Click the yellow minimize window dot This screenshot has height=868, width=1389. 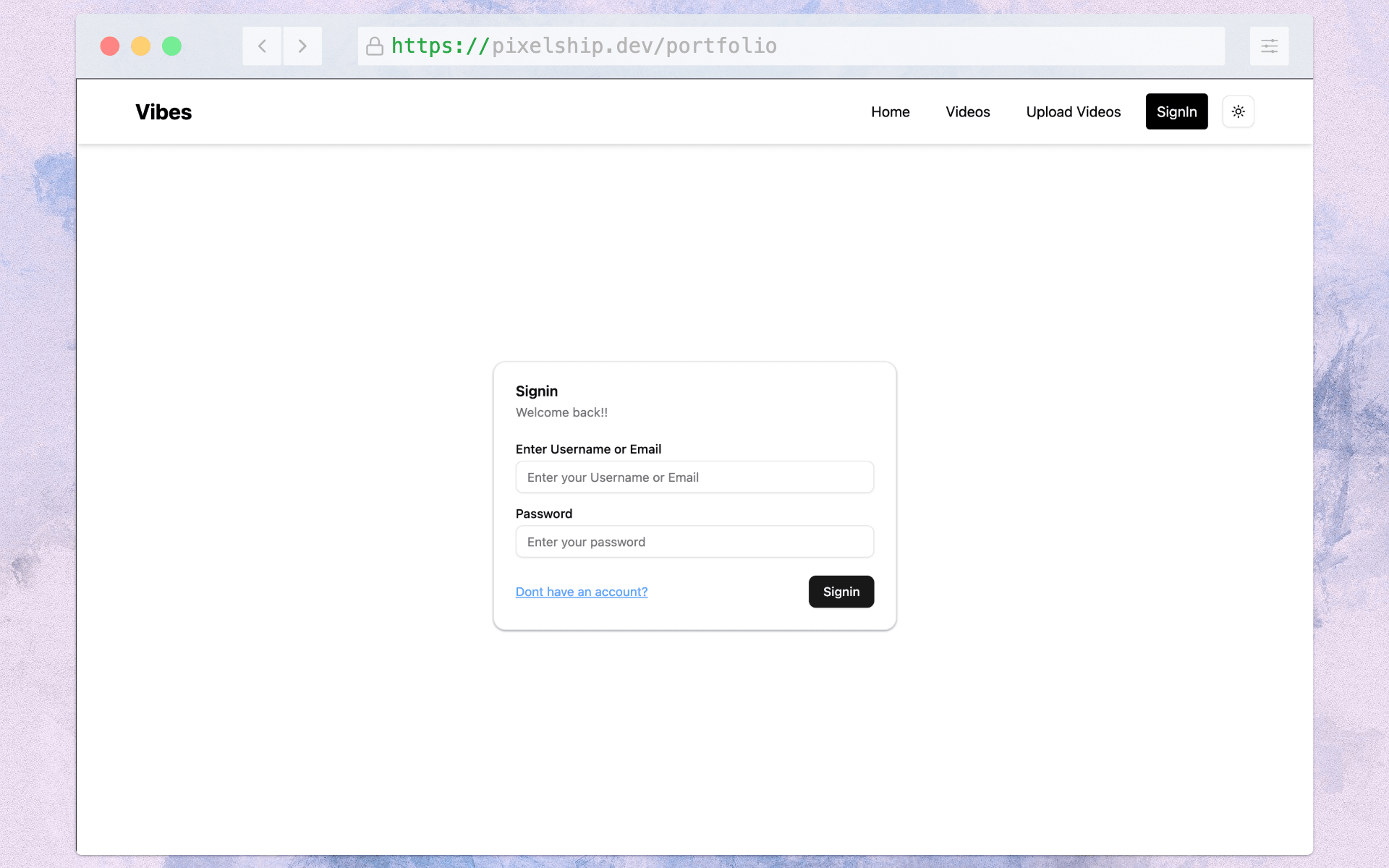tap(140, 46)
